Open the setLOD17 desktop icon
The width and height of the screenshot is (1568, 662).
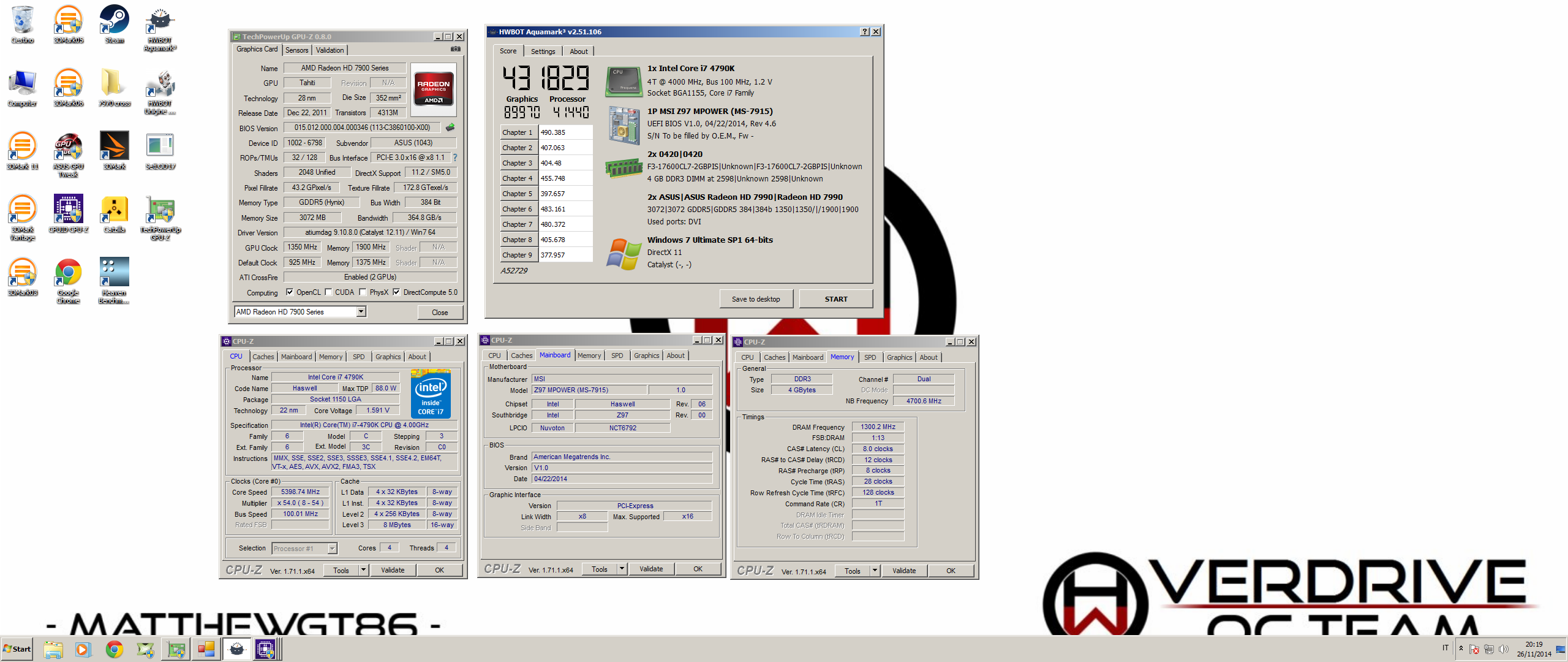pos(160,151)
